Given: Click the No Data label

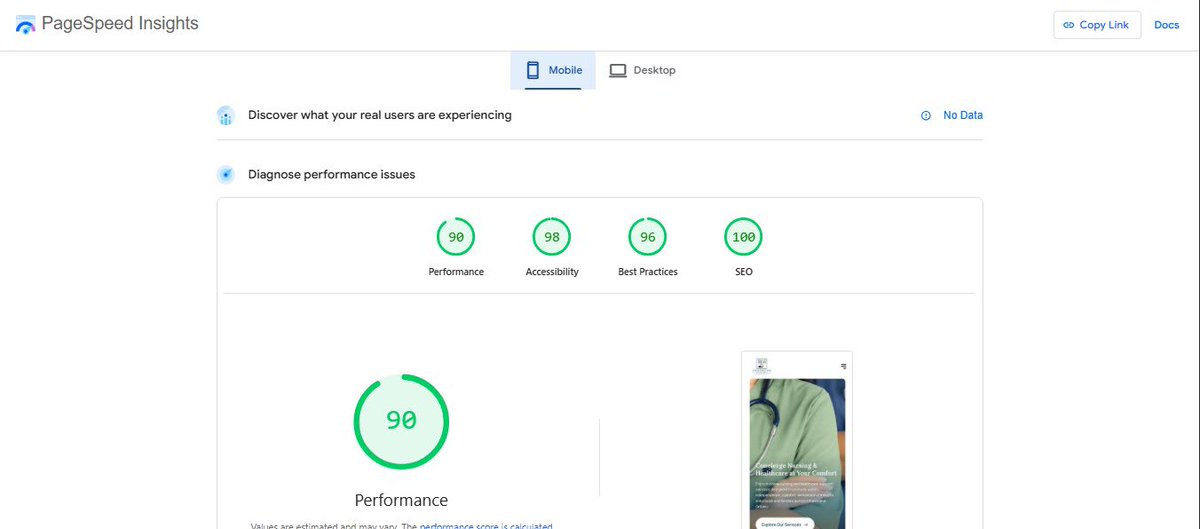Looking at the screenshot, I should 963,115.
